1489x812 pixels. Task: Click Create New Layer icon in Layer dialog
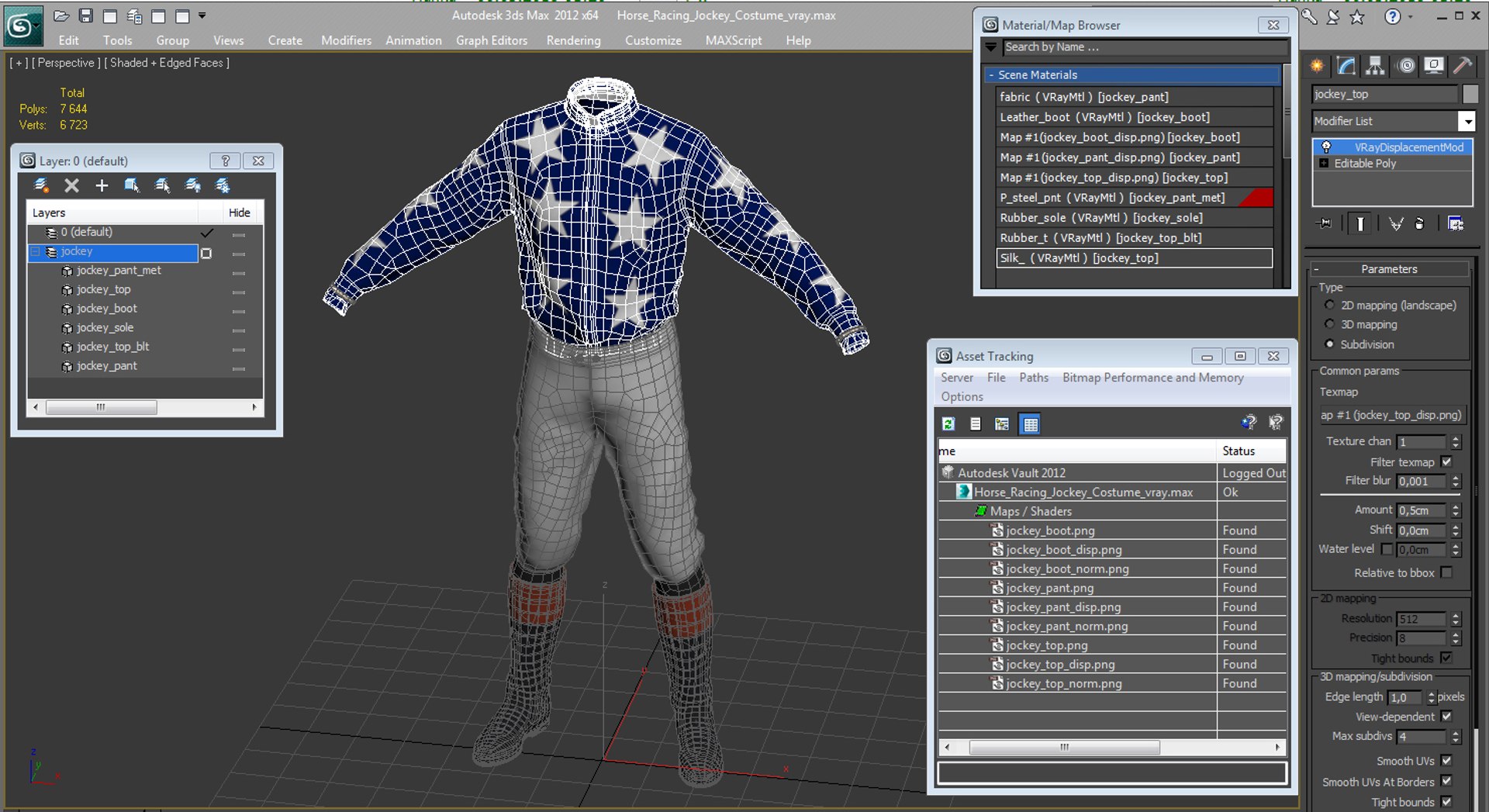click(42, 185)
